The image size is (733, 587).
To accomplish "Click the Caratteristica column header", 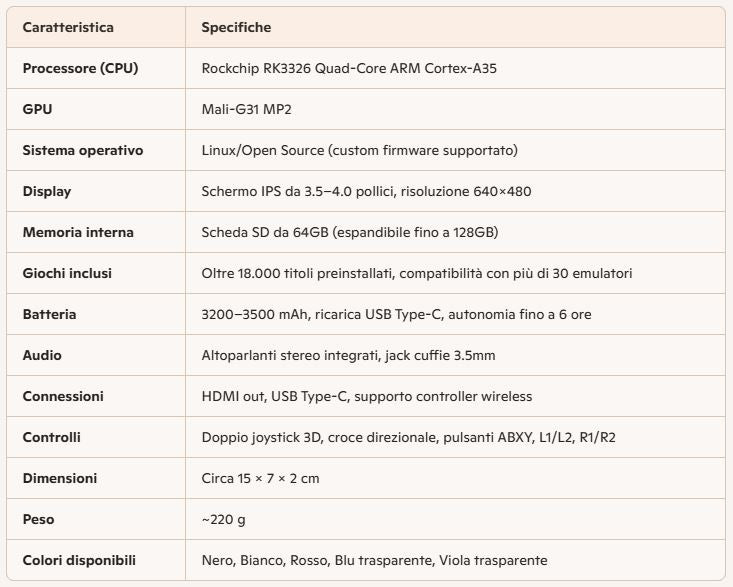I will [x=68, y=28].
